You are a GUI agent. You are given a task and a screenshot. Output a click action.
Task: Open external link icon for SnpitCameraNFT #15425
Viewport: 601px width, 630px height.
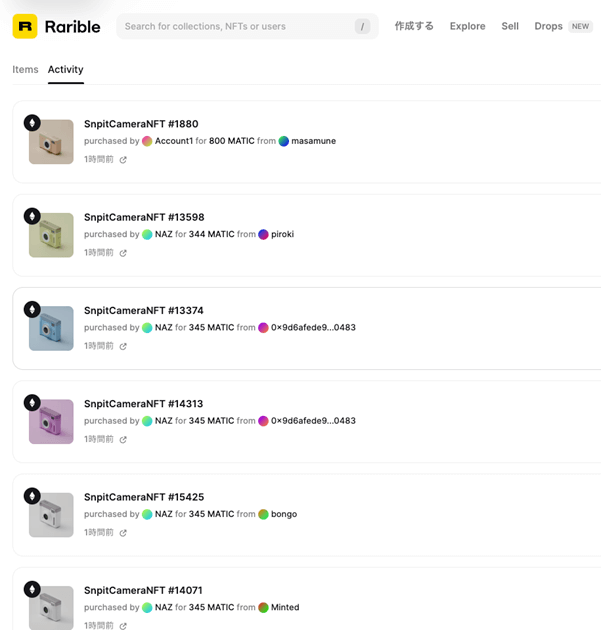[x=123, y=533]
